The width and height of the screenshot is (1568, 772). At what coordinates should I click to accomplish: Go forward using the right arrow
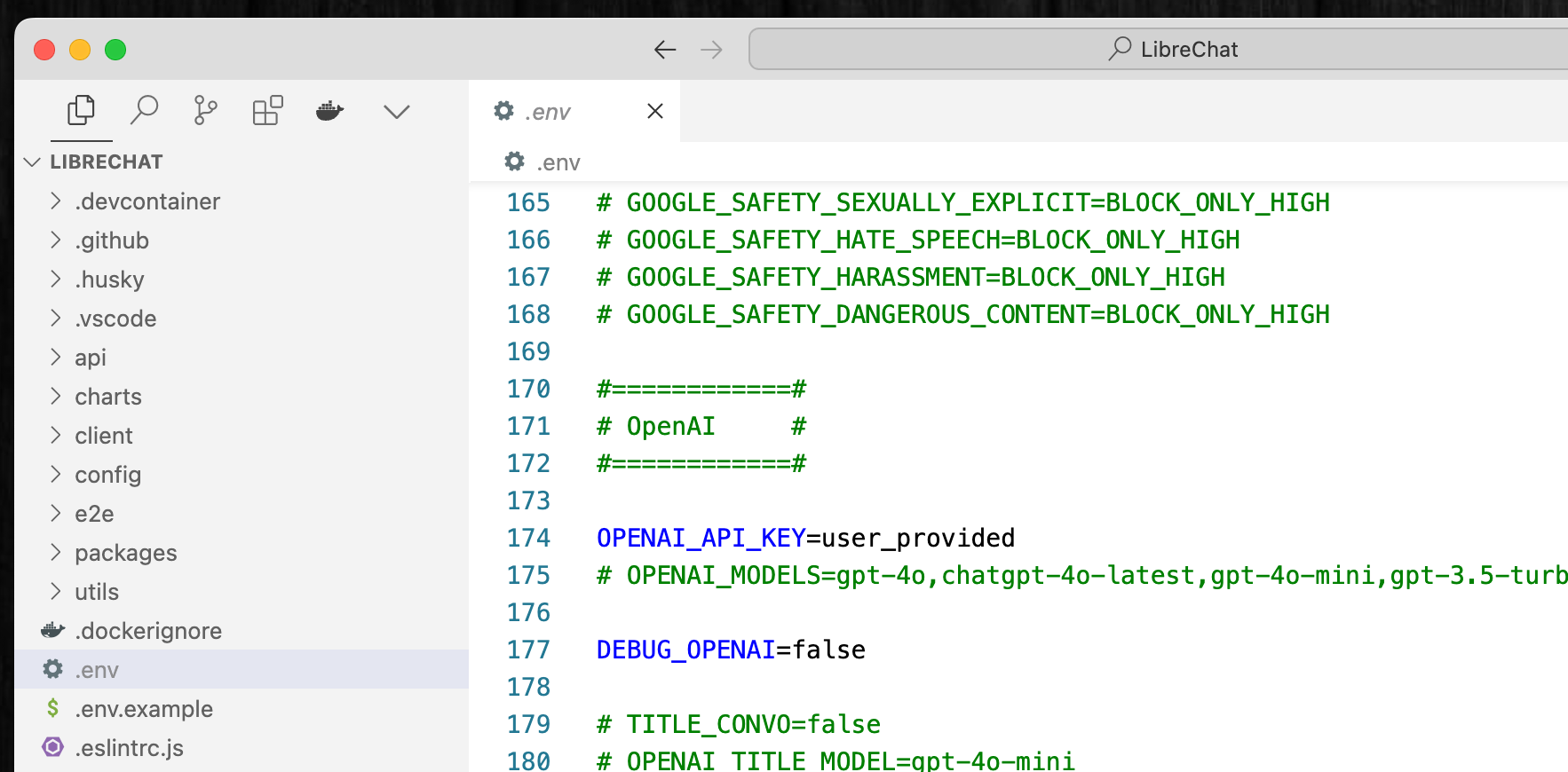(x=711, y=50)
